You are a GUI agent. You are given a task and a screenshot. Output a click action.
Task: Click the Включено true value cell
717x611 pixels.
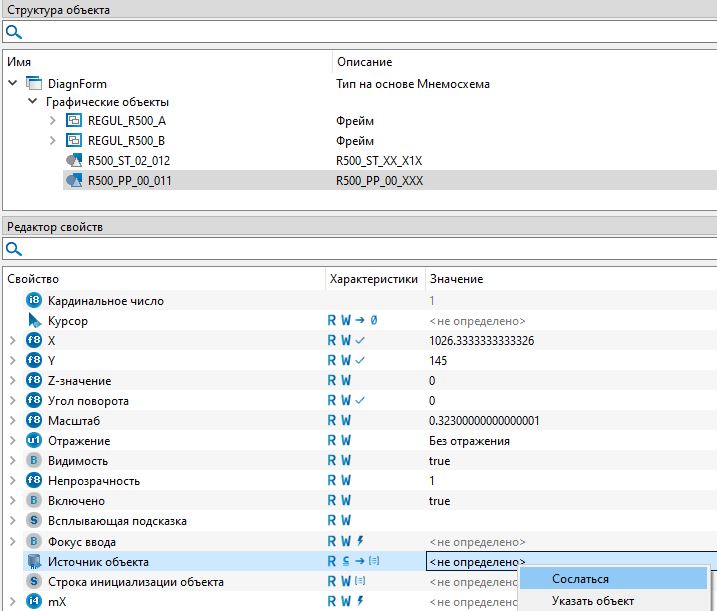point(439,501)
